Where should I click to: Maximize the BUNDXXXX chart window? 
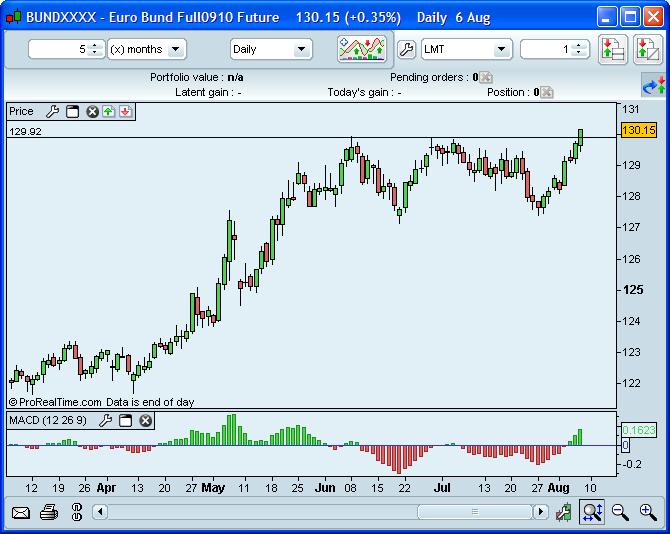[x=630, y=17]
